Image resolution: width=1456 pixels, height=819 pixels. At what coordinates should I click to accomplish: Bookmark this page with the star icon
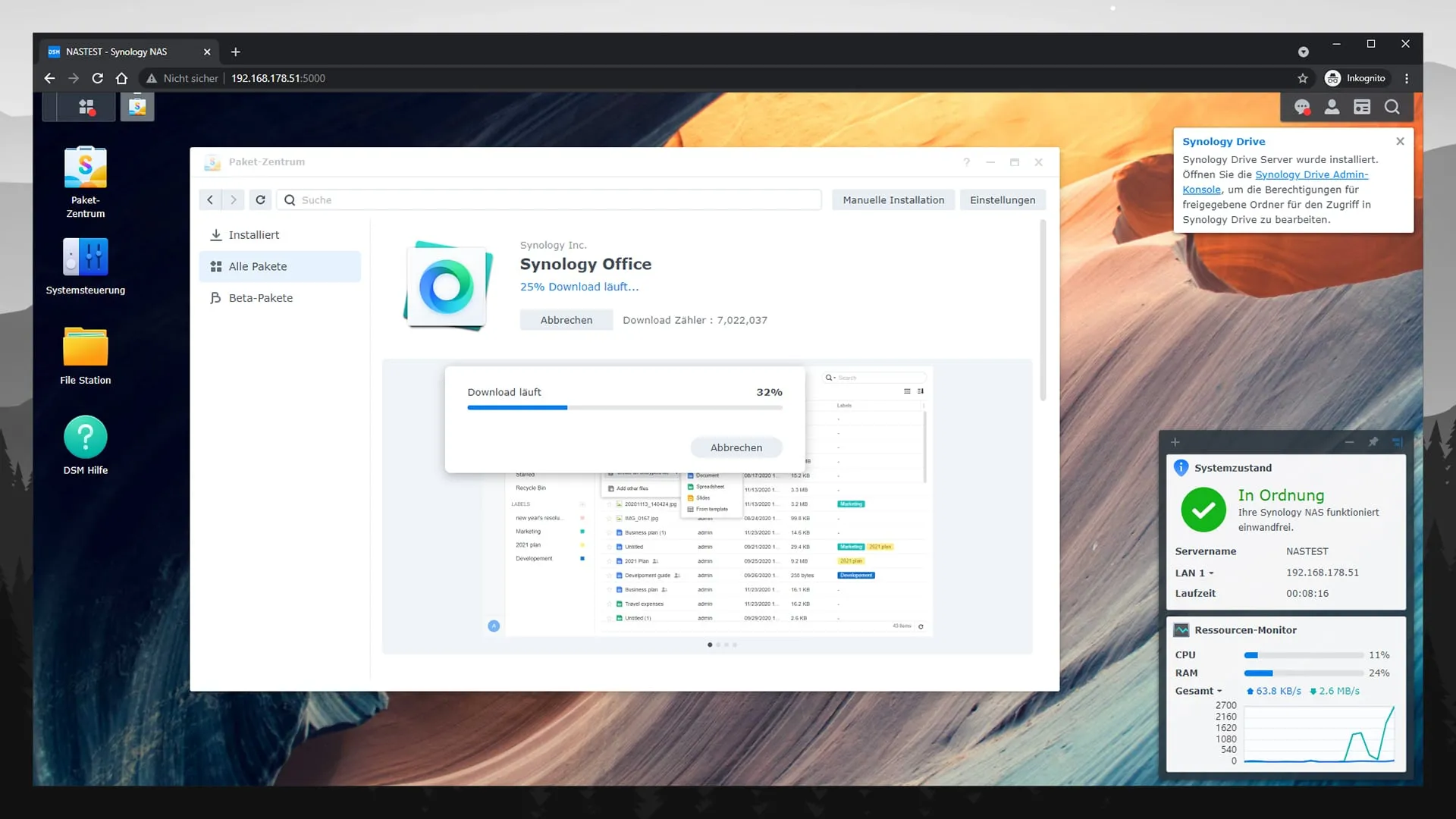[1303, 78]
